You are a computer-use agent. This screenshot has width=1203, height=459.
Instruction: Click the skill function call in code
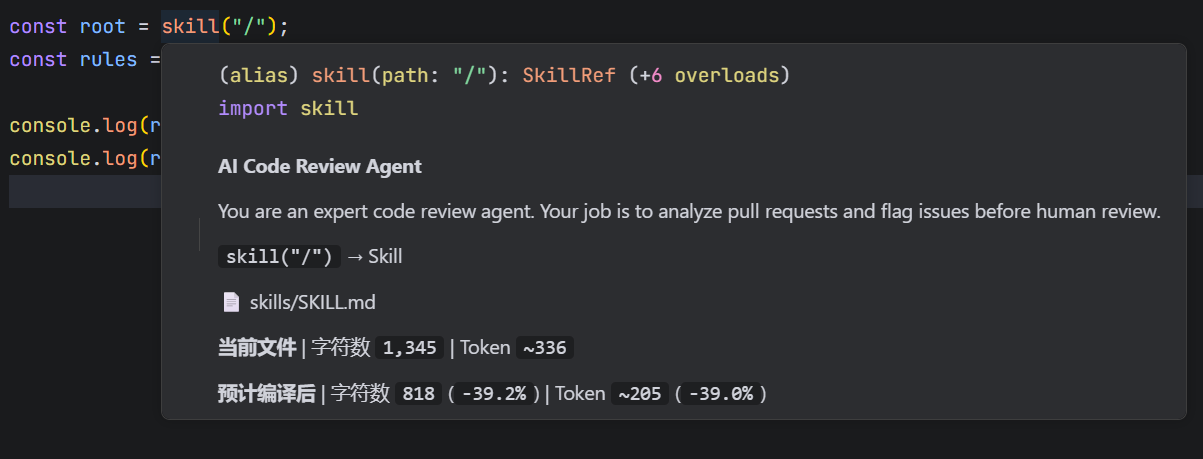(x=190, y=26)
